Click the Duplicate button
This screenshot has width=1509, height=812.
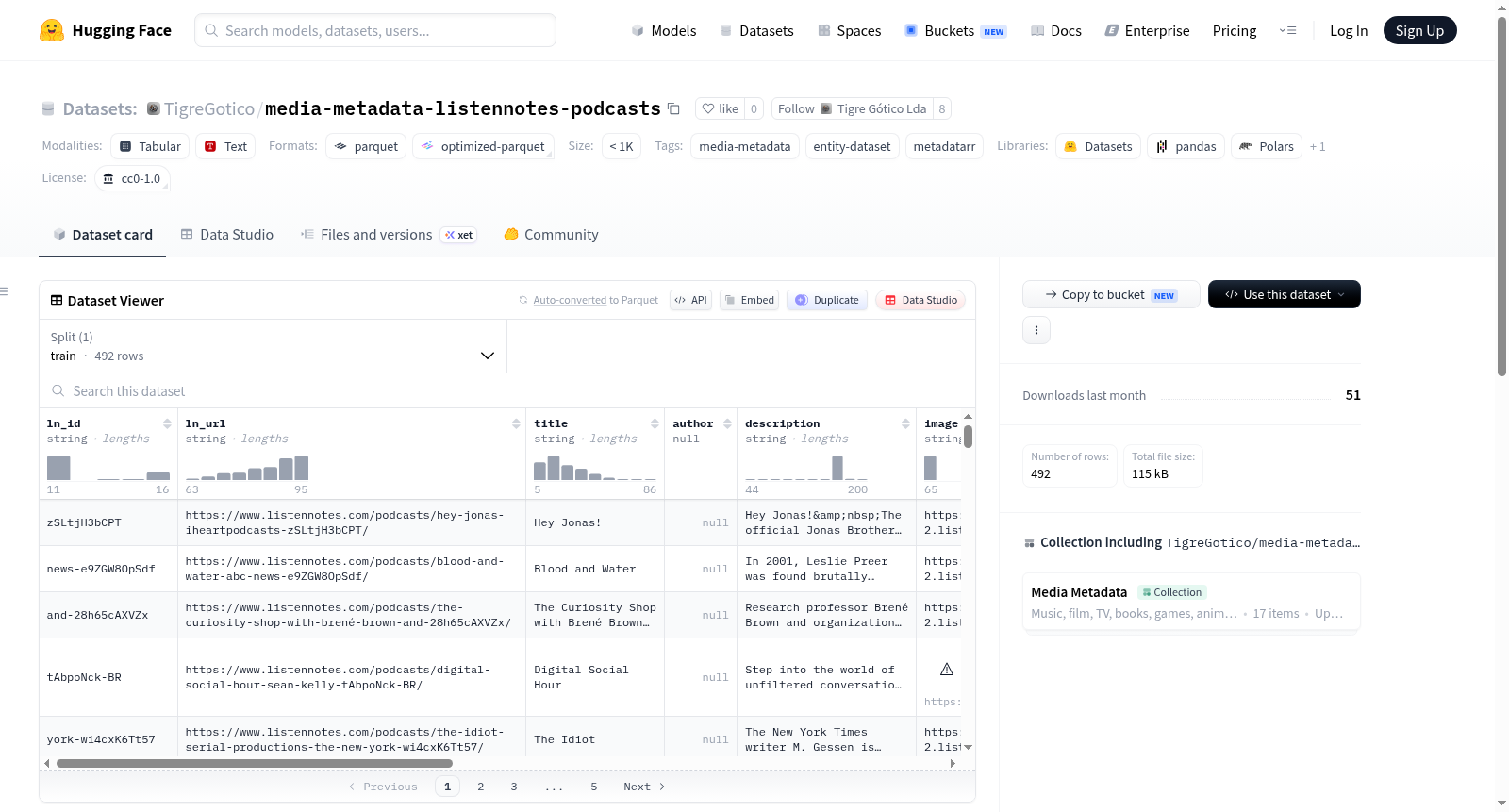coord(826,300)
